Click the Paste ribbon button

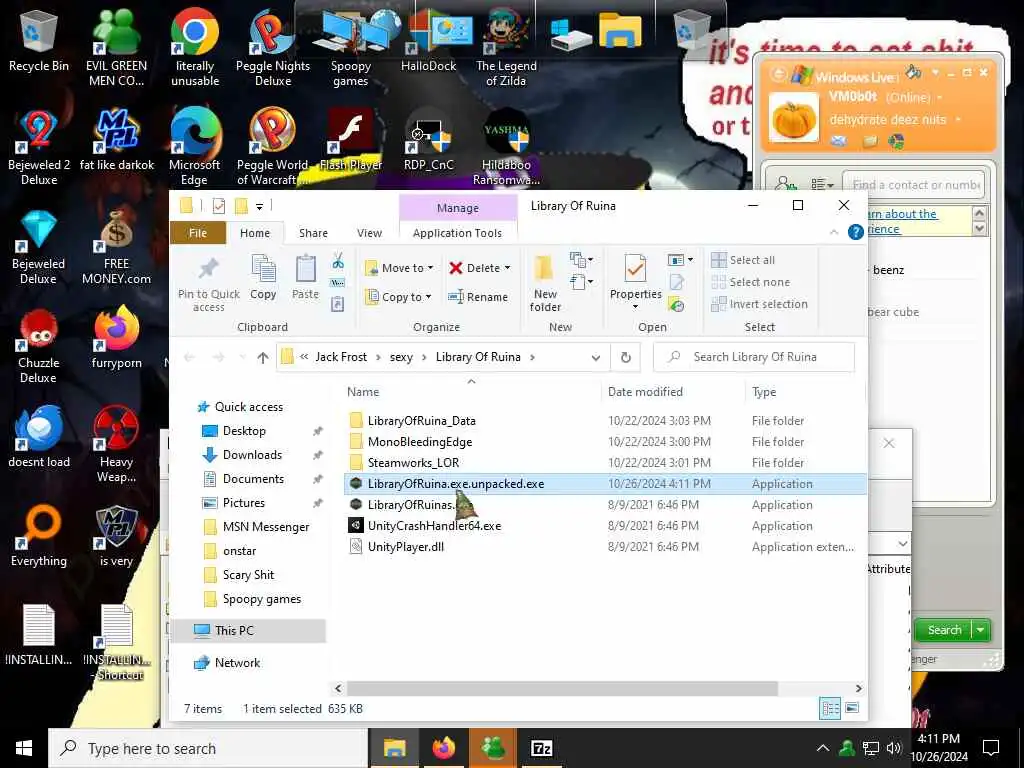point(305,278)
